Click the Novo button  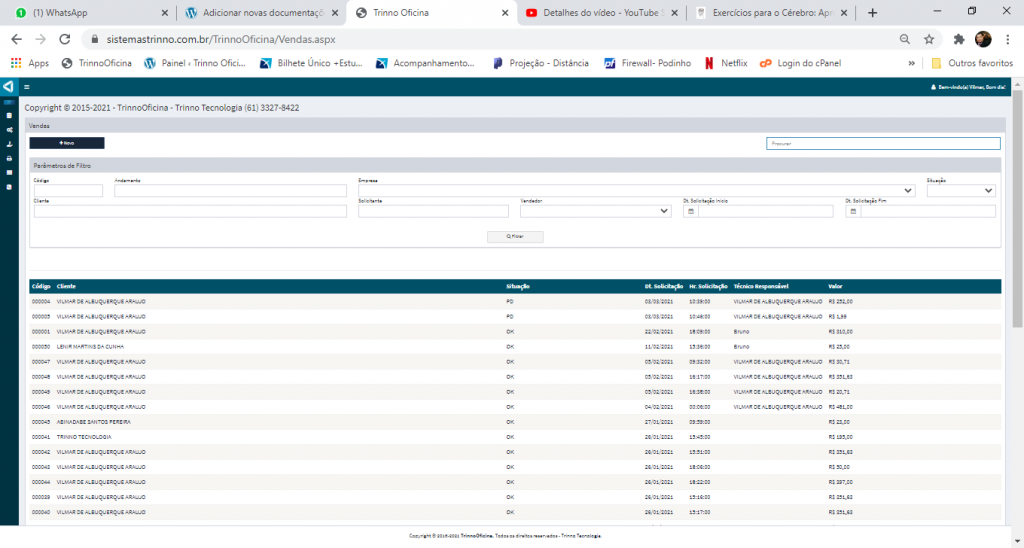point(67,143)
